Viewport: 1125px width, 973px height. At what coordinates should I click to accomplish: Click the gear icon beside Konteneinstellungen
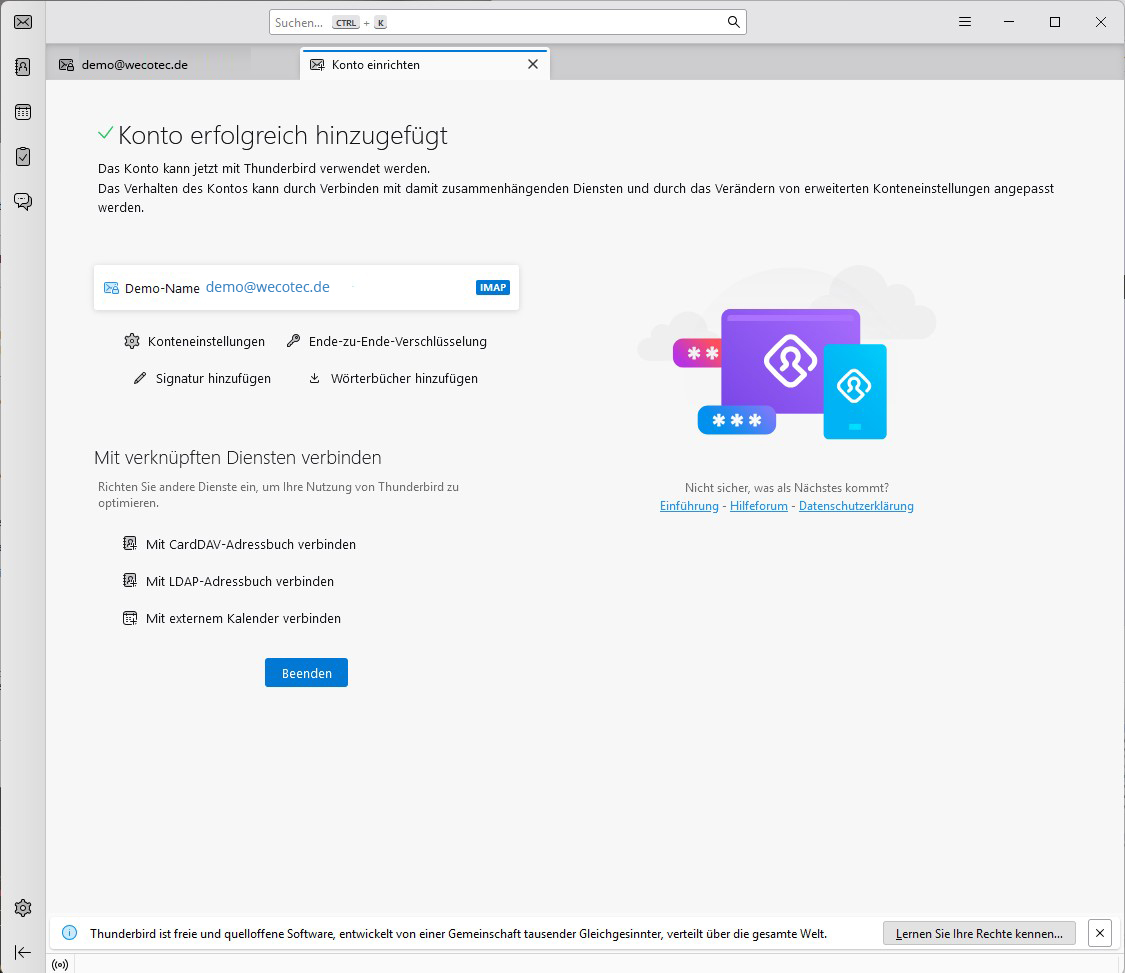click(x=132, y=341)
